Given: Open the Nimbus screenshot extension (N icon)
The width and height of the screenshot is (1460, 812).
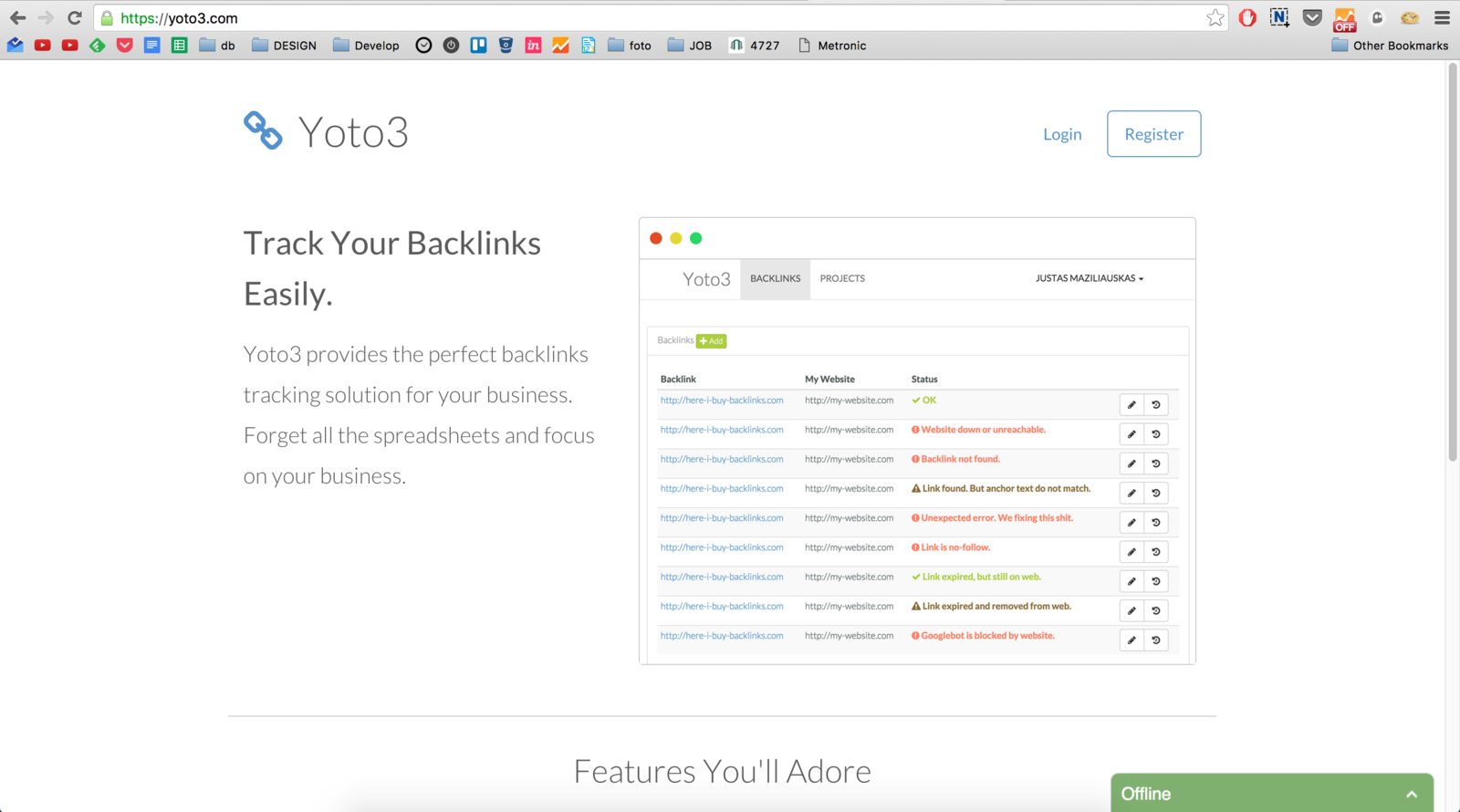Looking at the screenshot, I should pos(1279,17).
